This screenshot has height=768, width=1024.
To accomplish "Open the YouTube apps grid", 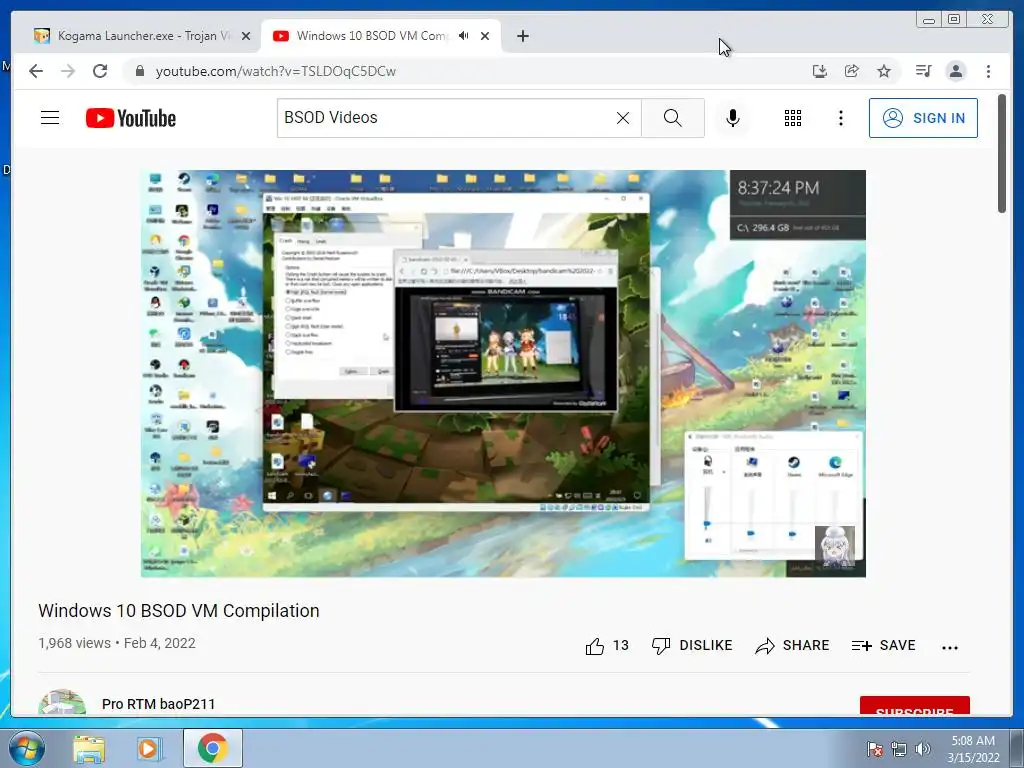I will [x=793, y=118].
